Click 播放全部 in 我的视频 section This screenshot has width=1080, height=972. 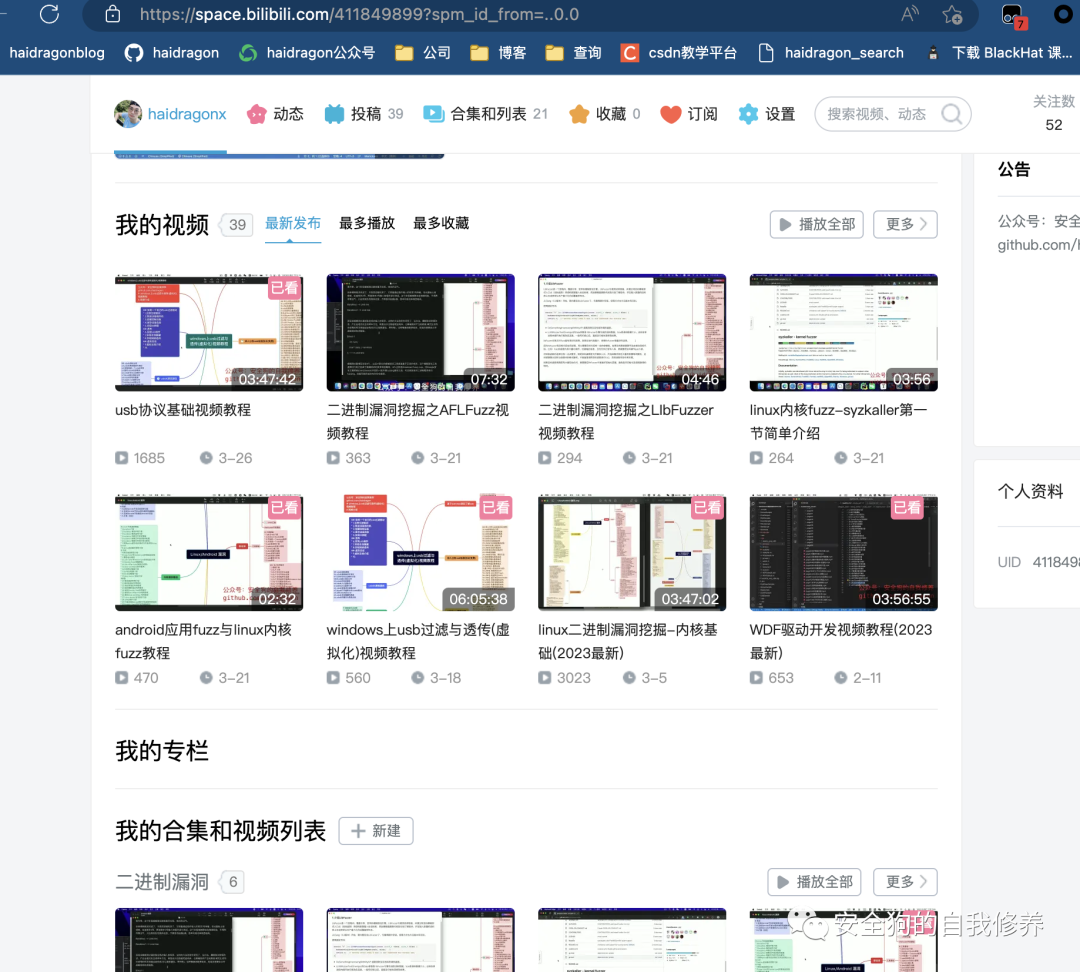(816, 225)
